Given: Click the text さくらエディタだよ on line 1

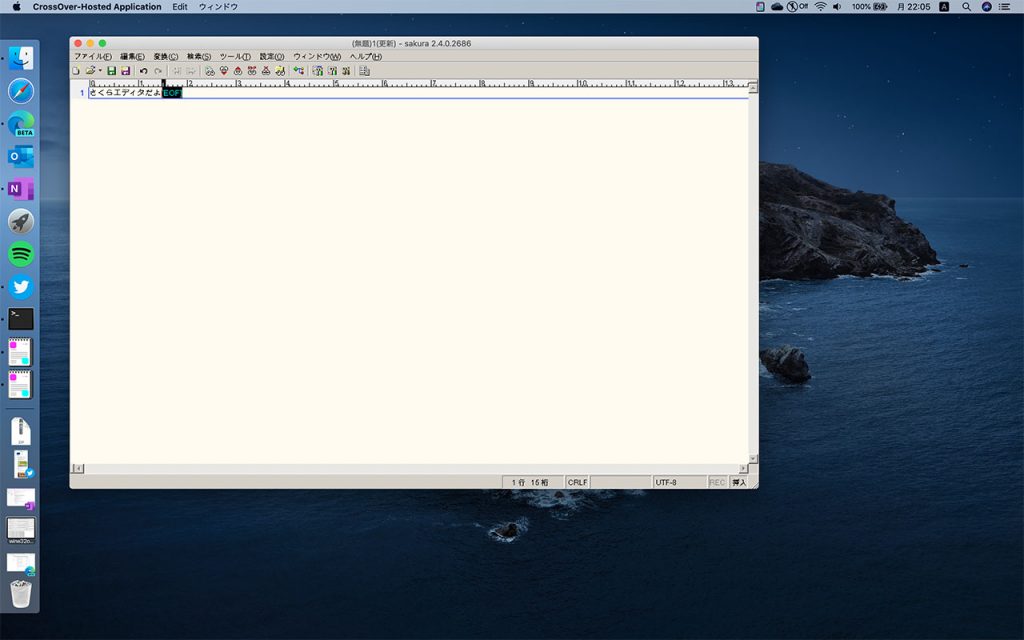Looking at the screenshot, I should pyautogui.click(x=125, y=93).
